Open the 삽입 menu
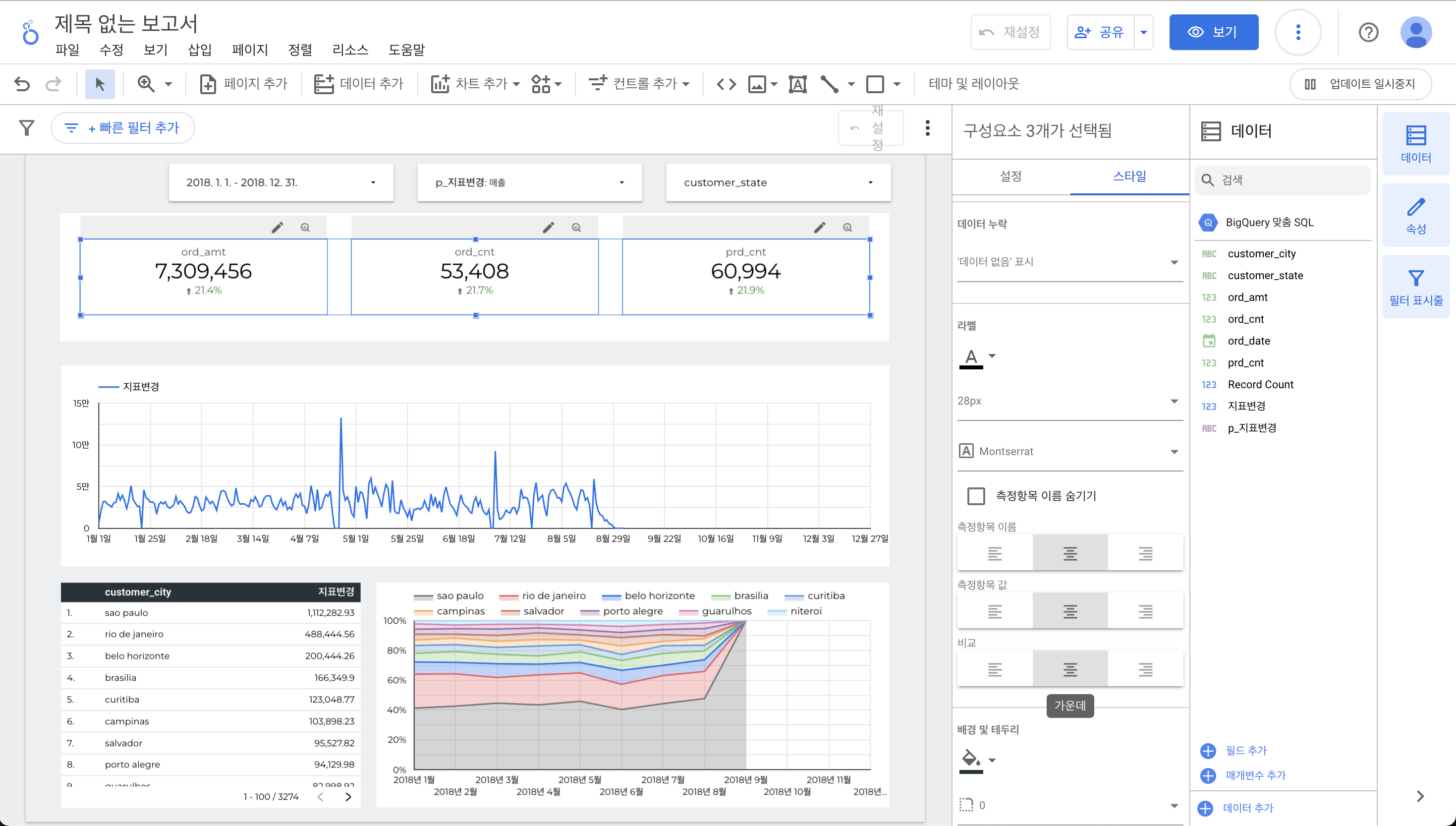 (x=200, y=50)
